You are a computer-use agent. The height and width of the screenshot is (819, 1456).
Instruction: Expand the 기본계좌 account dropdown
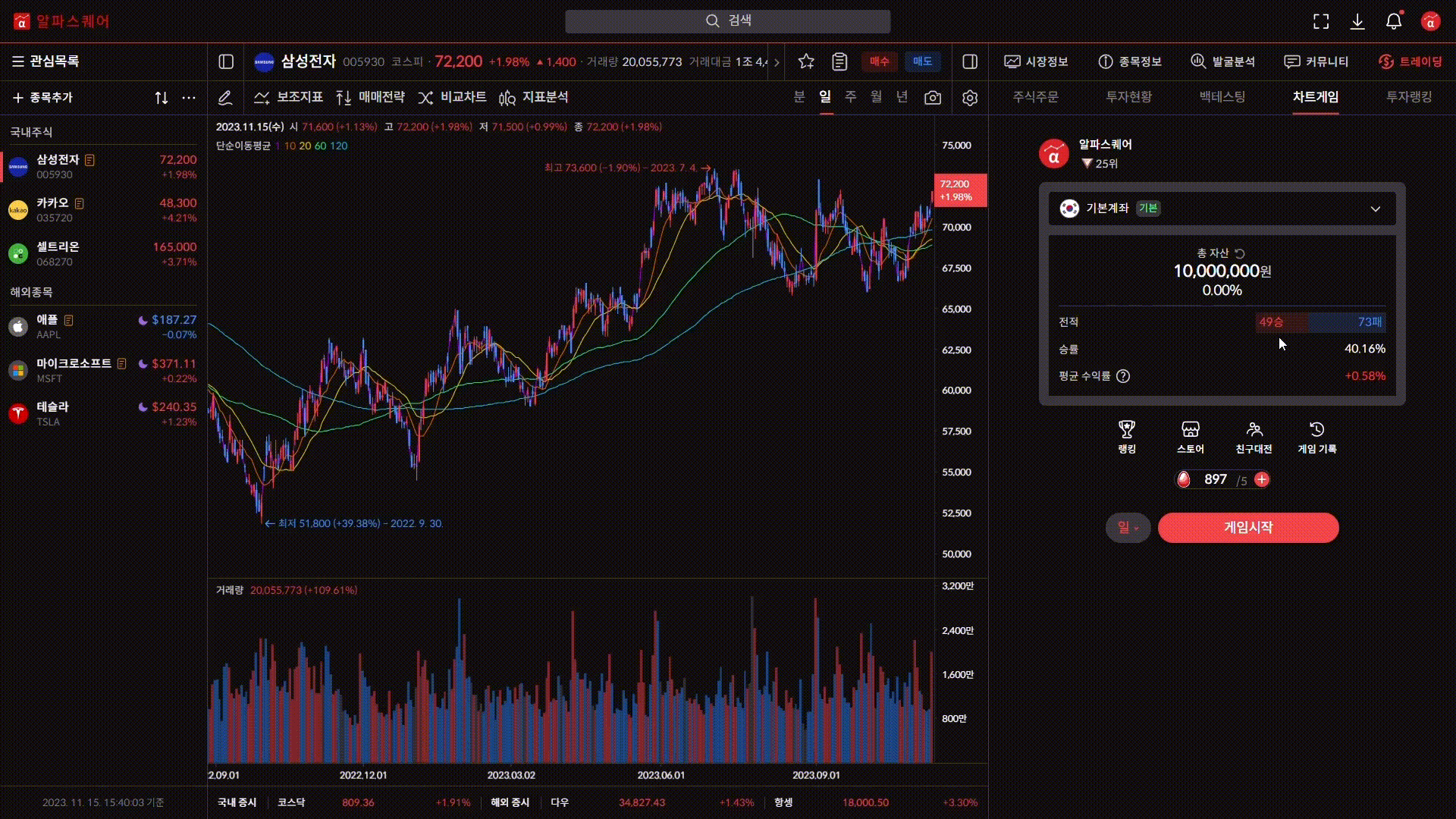[x=1375, y=209]
